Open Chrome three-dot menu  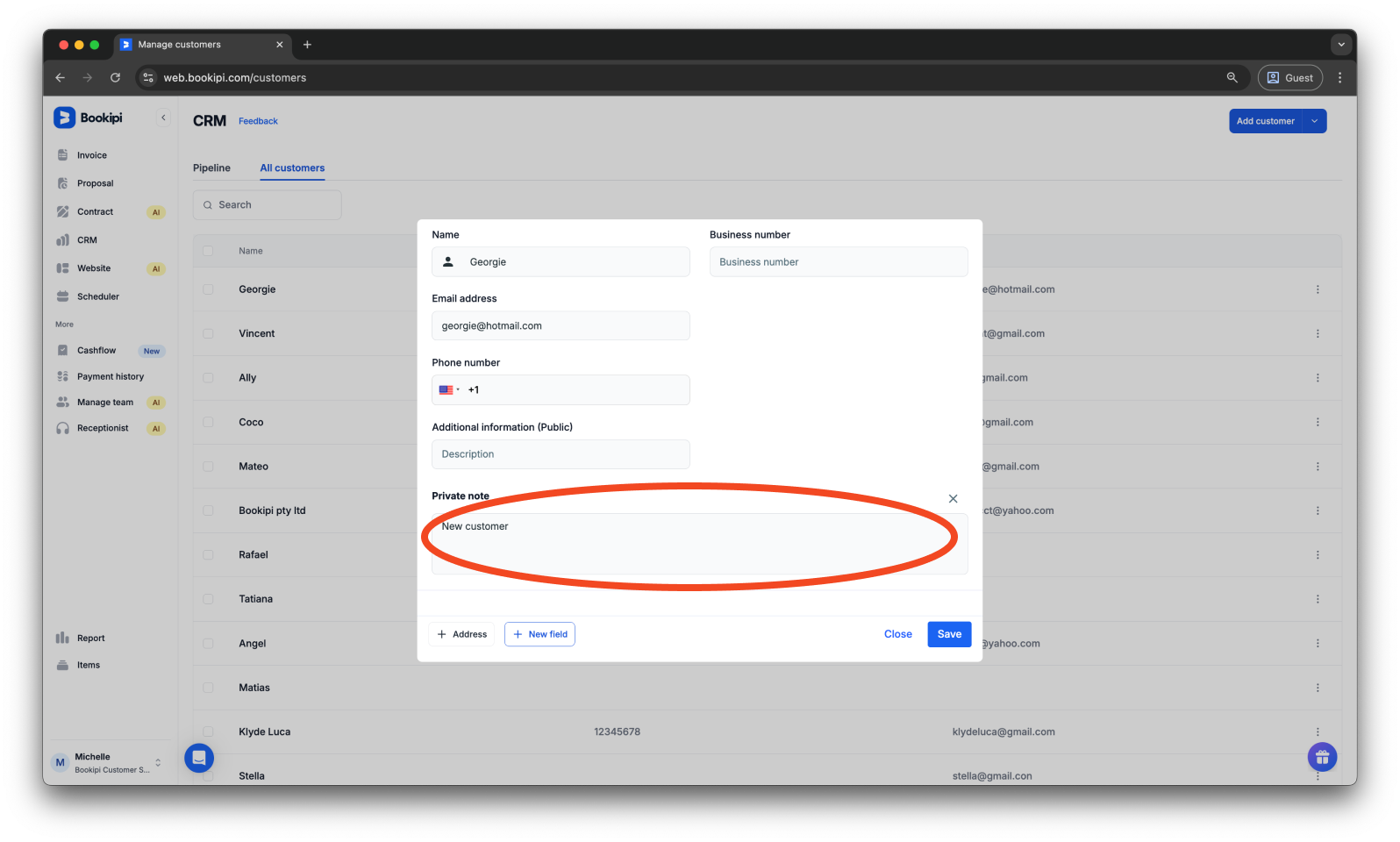[x=1339, y=77]
